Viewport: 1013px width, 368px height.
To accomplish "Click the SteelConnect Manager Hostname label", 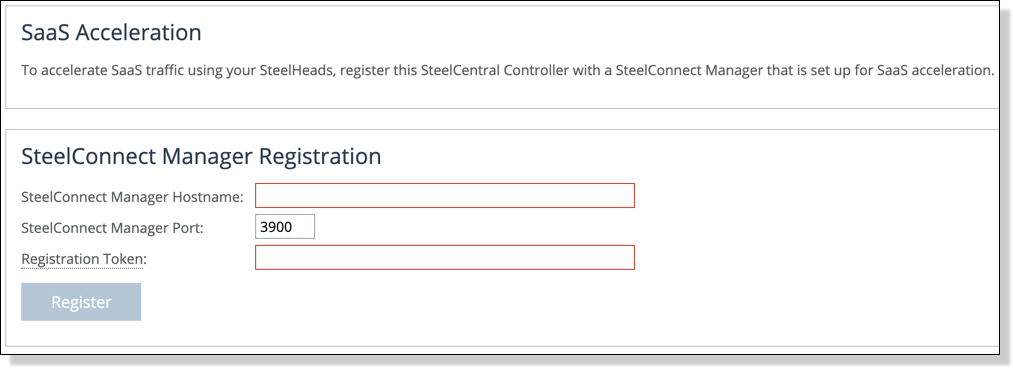I will (132, 197).
